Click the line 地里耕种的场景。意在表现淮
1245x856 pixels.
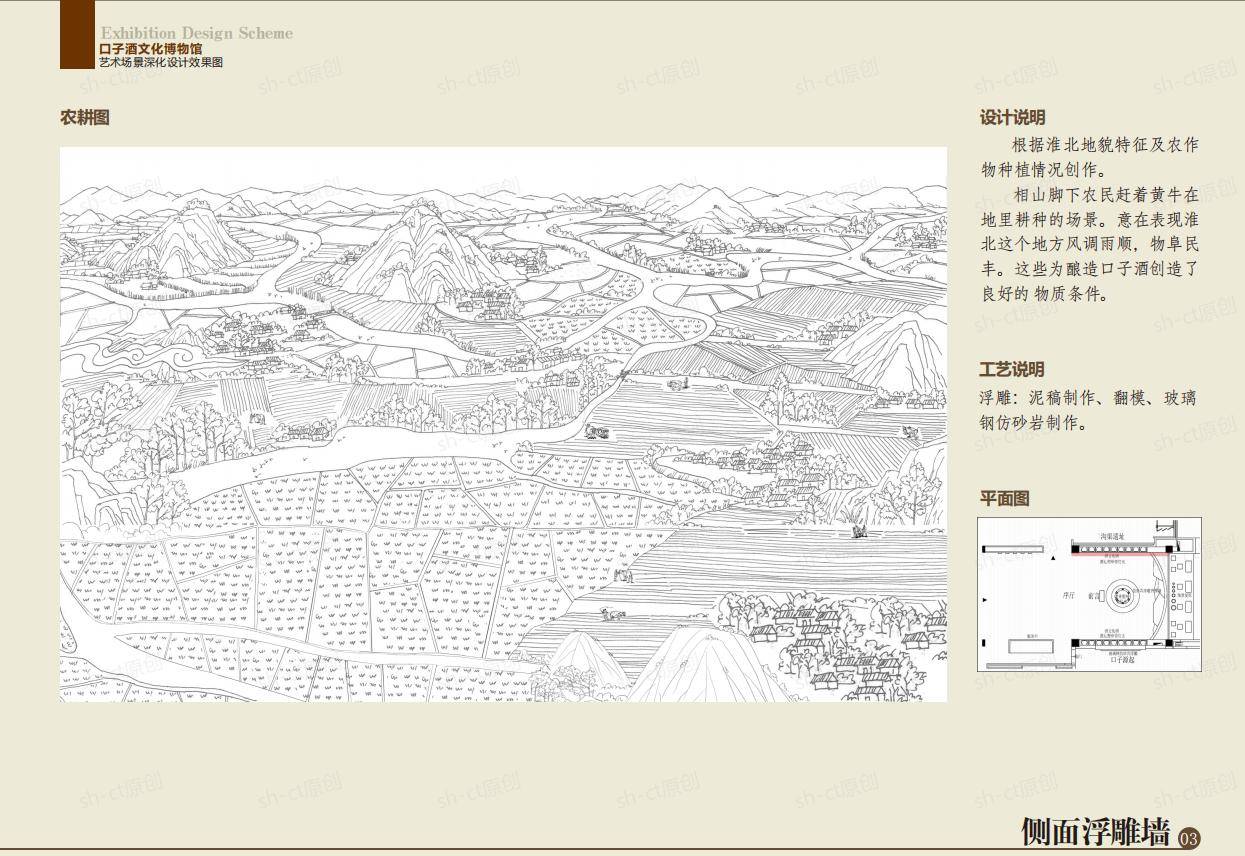coord(1089,220)
